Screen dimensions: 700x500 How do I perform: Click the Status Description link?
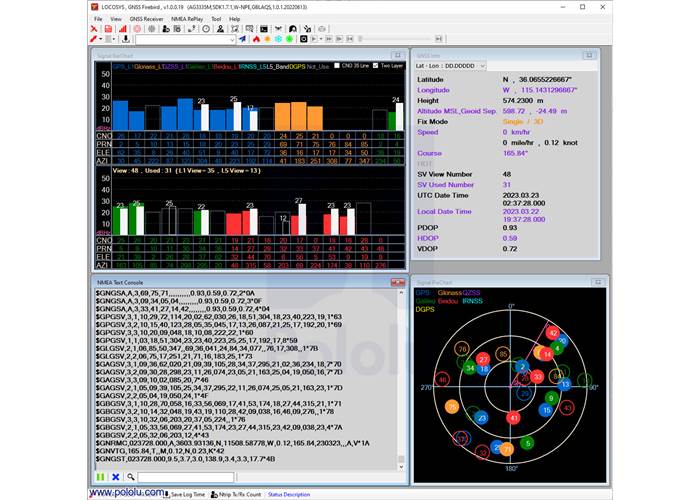pyautogui.click(x=289, y=494)
